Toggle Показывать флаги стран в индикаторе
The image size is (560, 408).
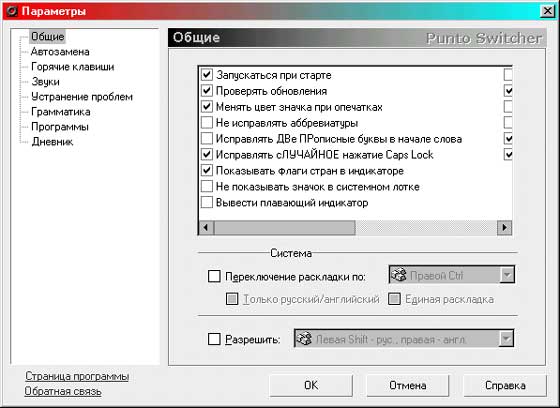pos(207,170)
